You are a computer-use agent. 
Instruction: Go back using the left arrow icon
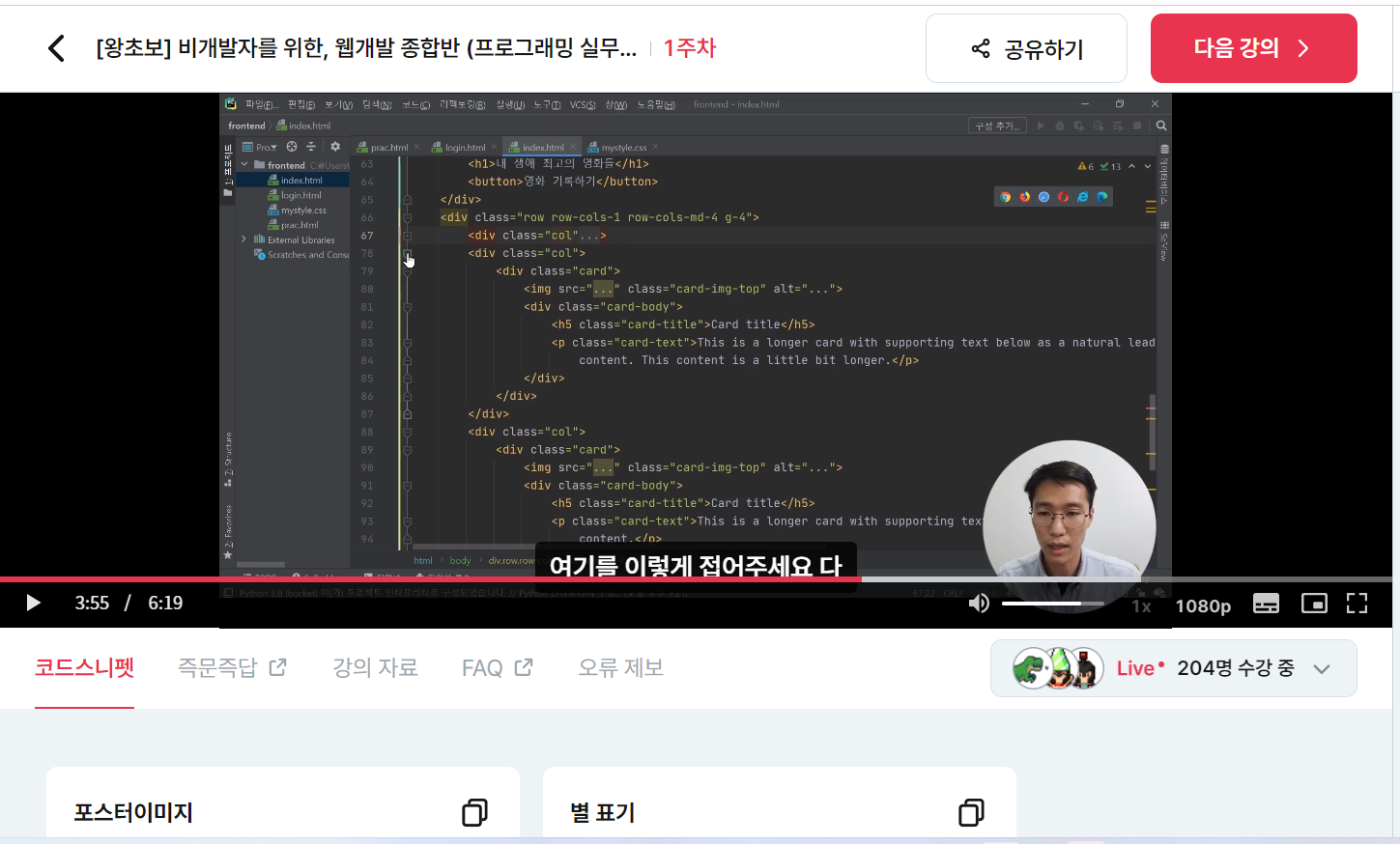coord(56,48)
